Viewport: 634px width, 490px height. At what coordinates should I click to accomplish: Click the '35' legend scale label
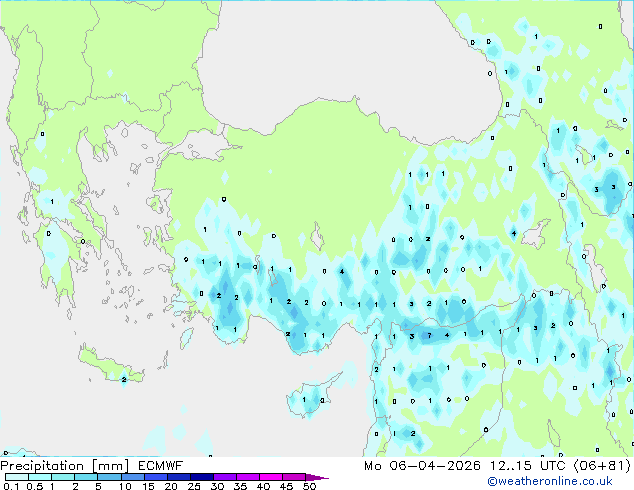click(x=240, y=486)
